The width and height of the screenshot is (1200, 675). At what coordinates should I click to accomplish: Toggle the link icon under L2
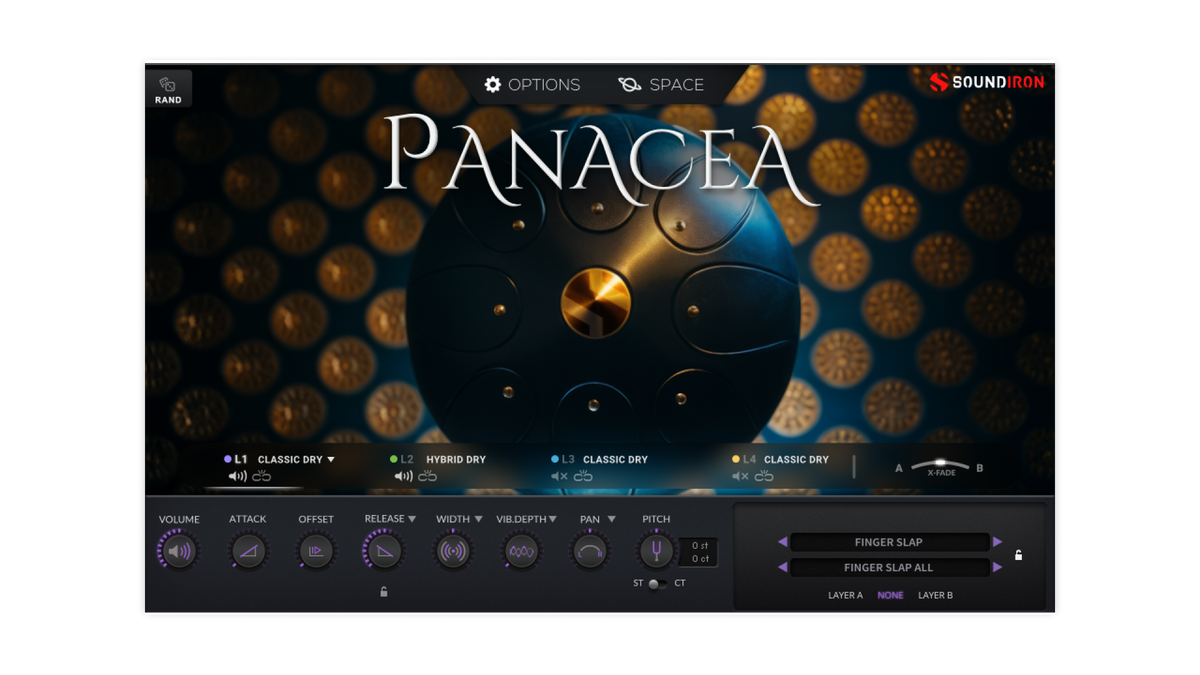pos(428,477)
